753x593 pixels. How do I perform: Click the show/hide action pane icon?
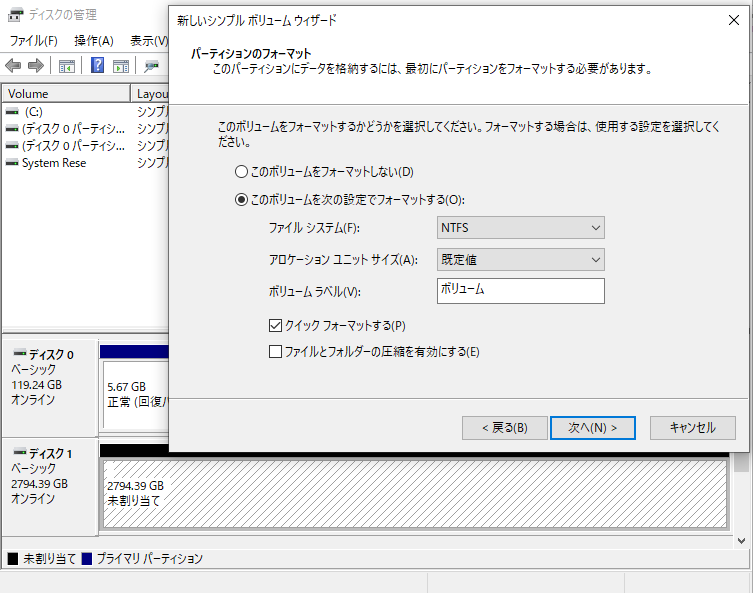coord(121,65)
